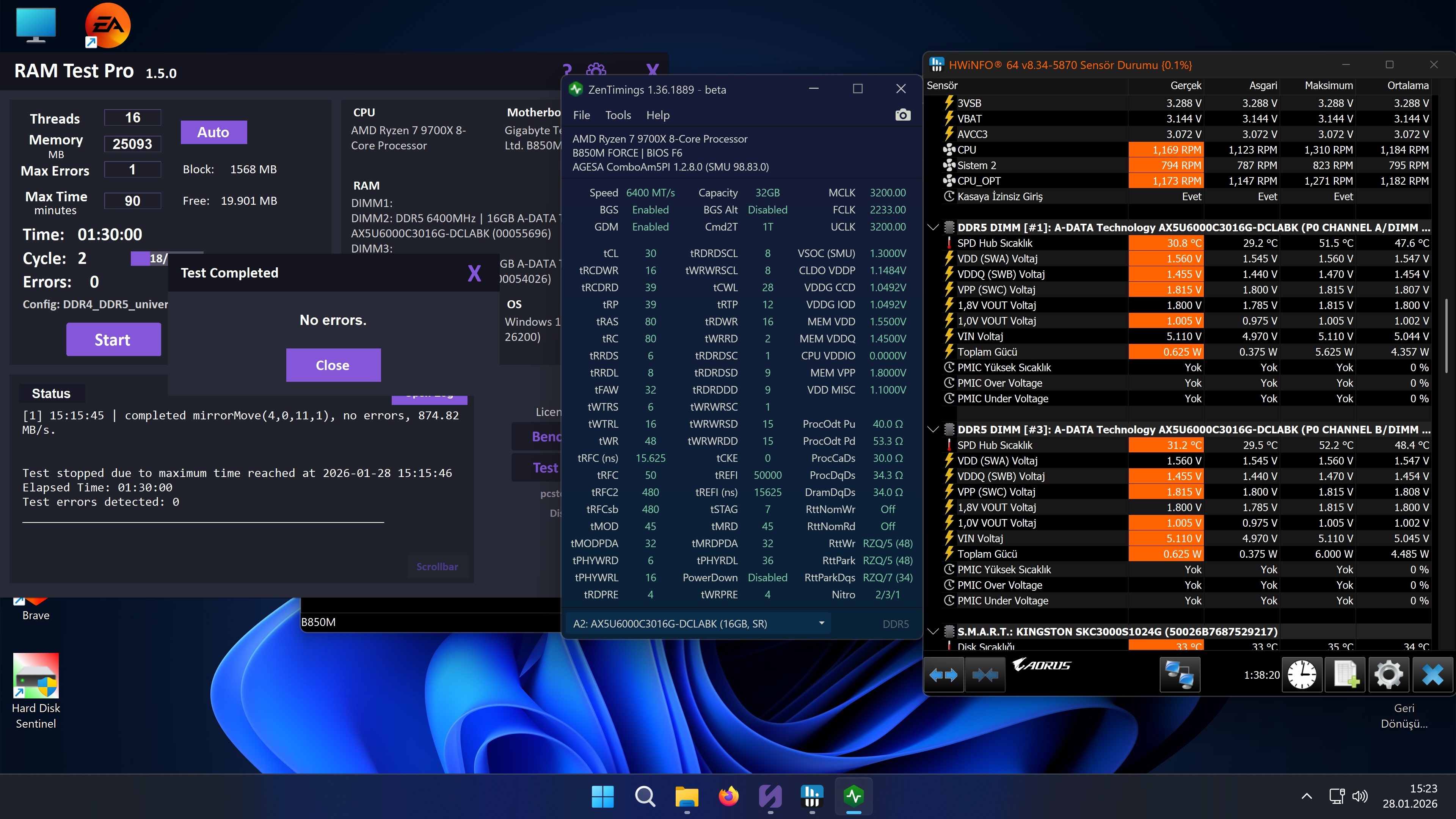1456x819 pixels.
Task: Open HWiNFO remote network monitoring icon
Action: coord(1180,675)
